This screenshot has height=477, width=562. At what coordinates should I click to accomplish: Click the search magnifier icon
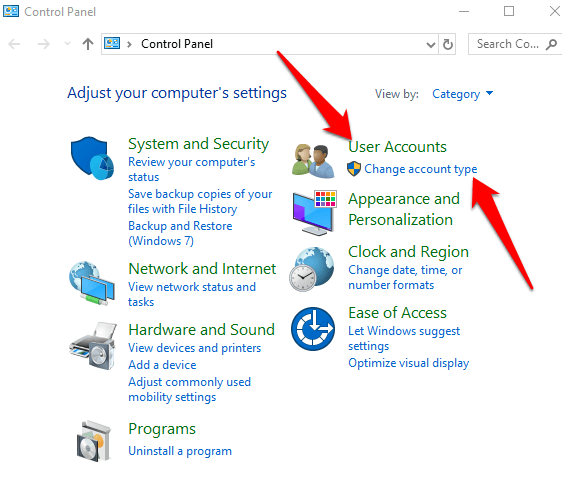(x=551, y=44)
